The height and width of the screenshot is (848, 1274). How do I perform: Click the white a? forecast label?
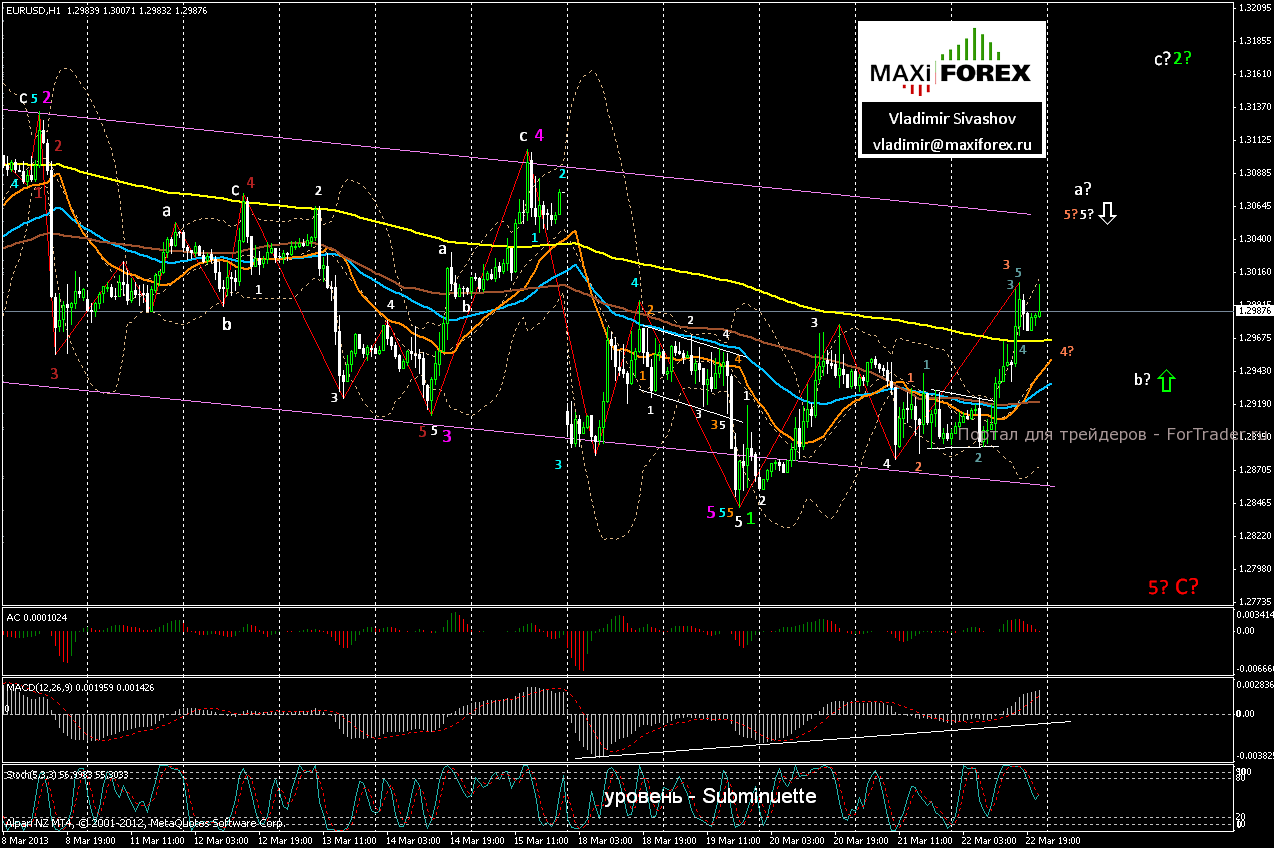1082,188
